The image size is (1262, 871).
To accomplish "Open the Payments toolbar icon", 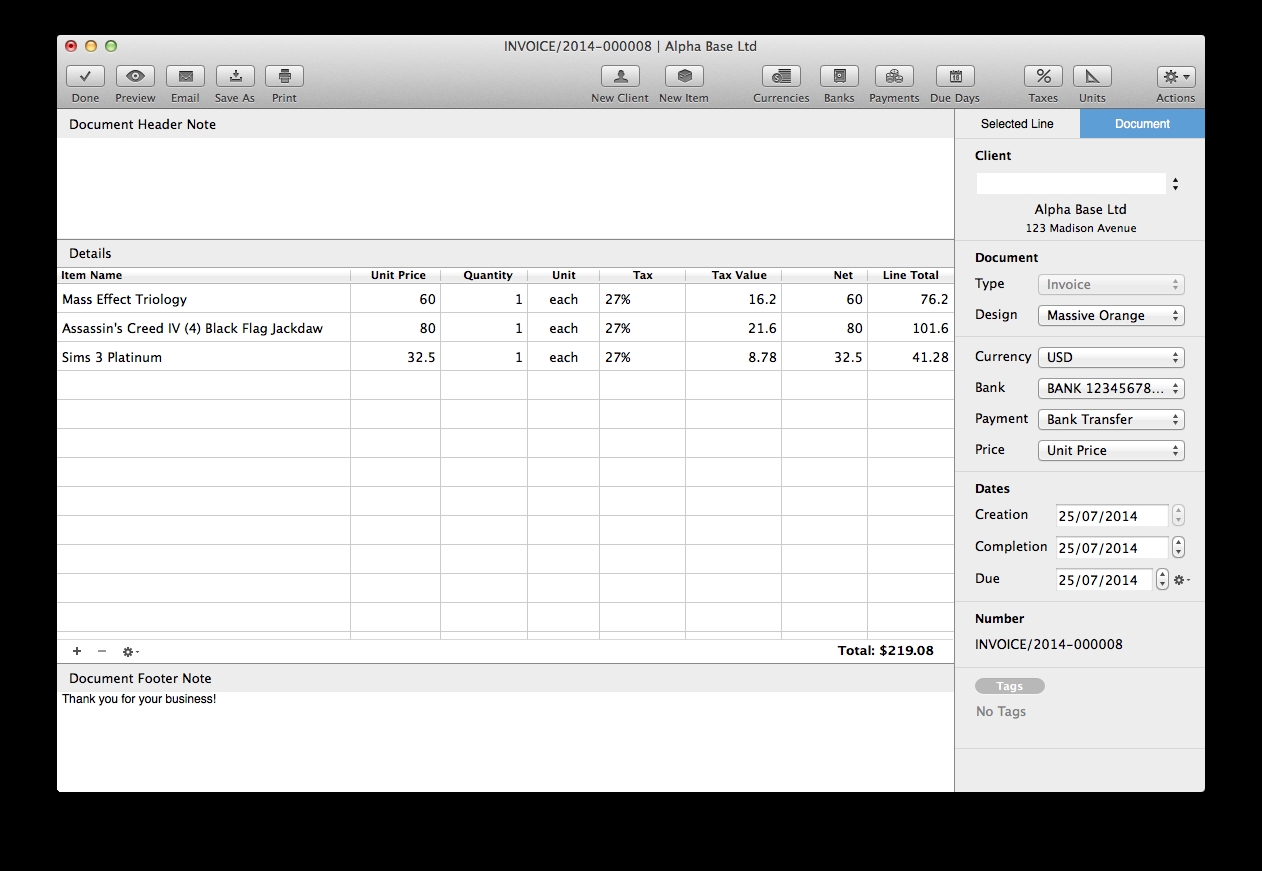I will click(x=894, y=76).
